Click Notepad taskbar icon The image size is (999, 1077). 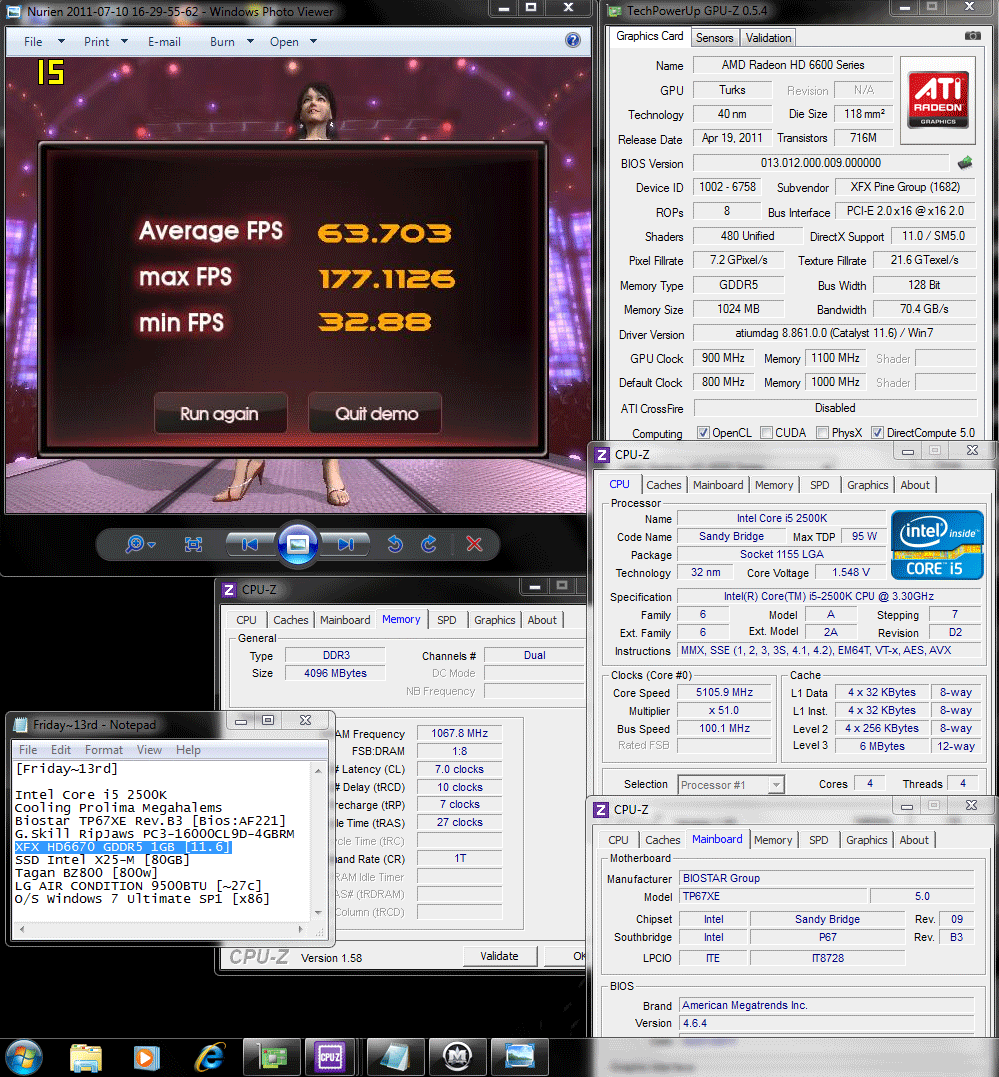tap(396, 1057)
